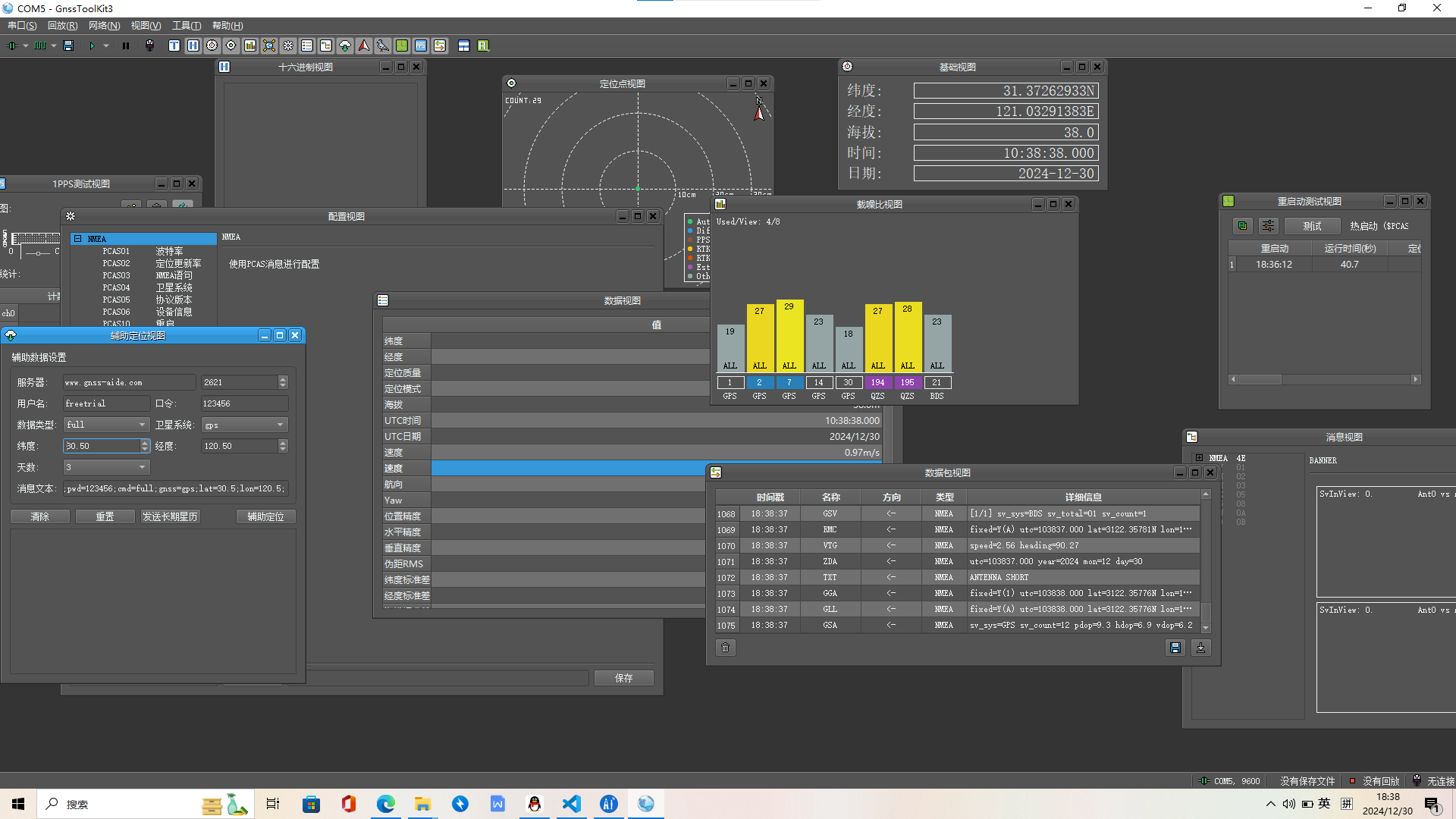Open the baud rate dropdown arrow
1456x819 pixels.
pyautogui.click(x=54, y=45)
